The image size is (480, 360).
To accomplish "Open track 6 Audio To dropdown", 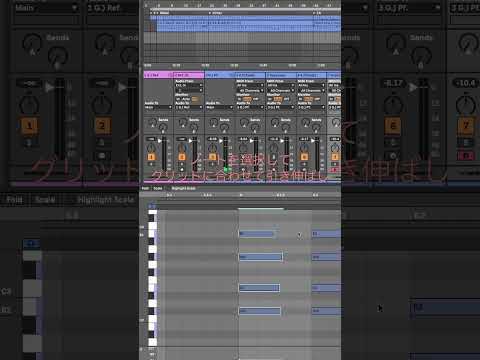I will pyautogui.click(x=311, y=107).
